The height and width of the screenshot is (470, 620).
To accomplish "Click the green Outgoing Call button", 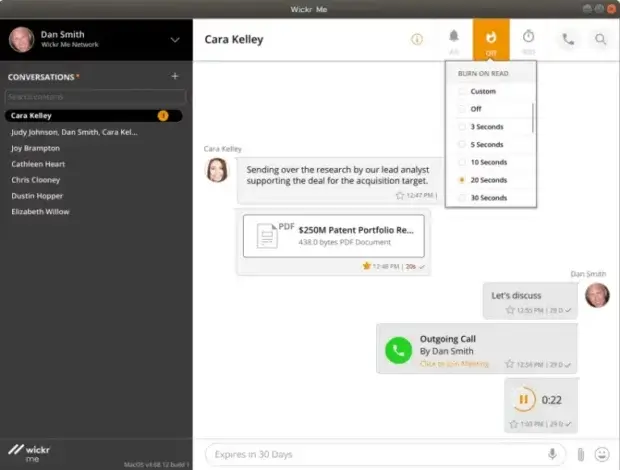I will click(x=400, y=350).
